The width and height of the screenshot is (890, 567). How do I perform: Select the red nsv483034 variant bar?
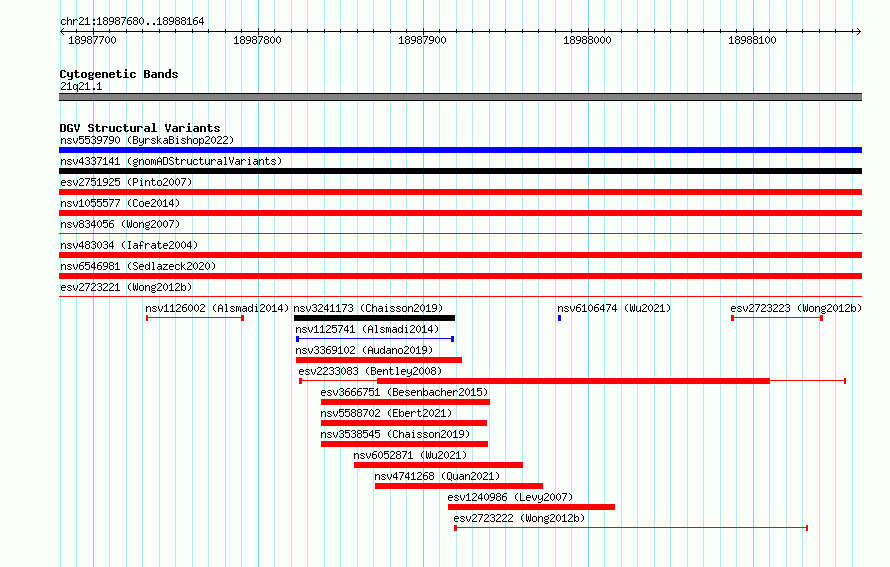point(460,255)
